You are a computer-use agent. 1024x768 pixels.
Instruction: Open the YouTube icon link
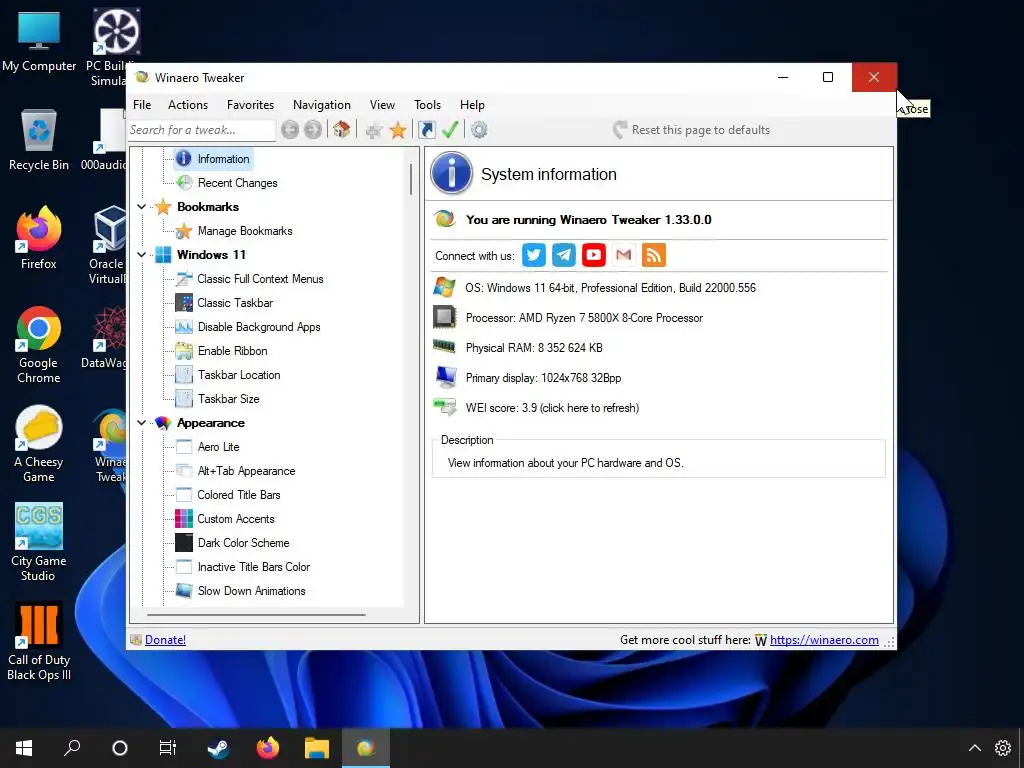pos(594,255)
